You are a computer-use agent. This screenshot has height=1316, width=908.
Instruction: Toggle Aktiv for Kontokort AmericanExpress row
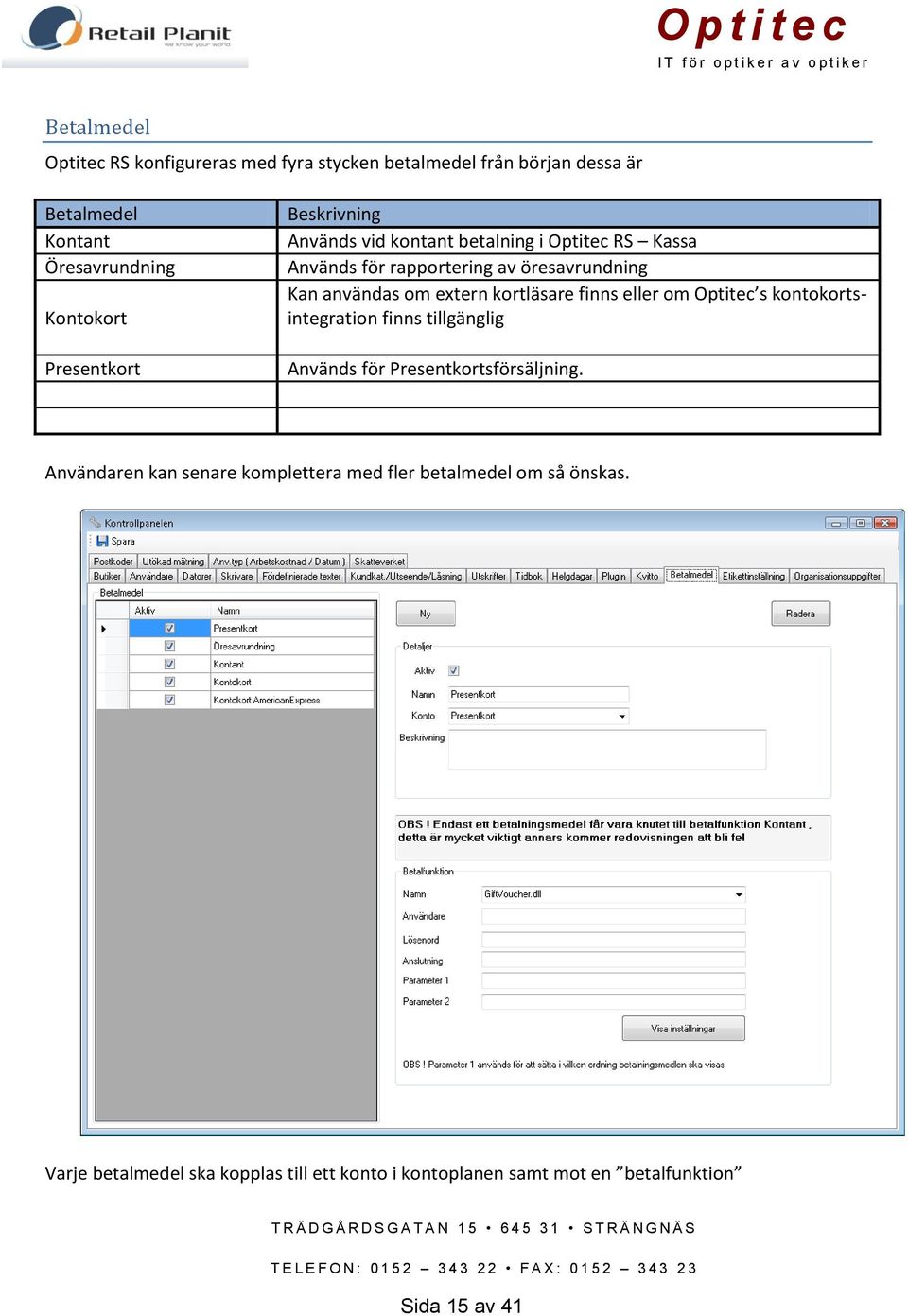click(169, 700)
